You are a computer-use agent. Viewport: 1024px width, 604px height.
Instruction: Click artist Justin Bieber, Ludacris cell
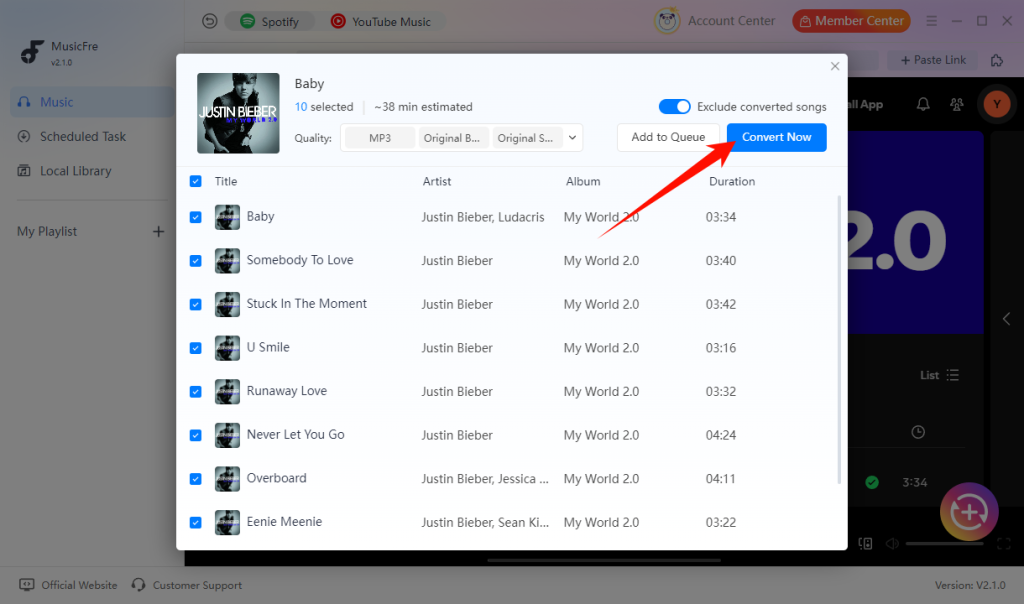[483, 217]
